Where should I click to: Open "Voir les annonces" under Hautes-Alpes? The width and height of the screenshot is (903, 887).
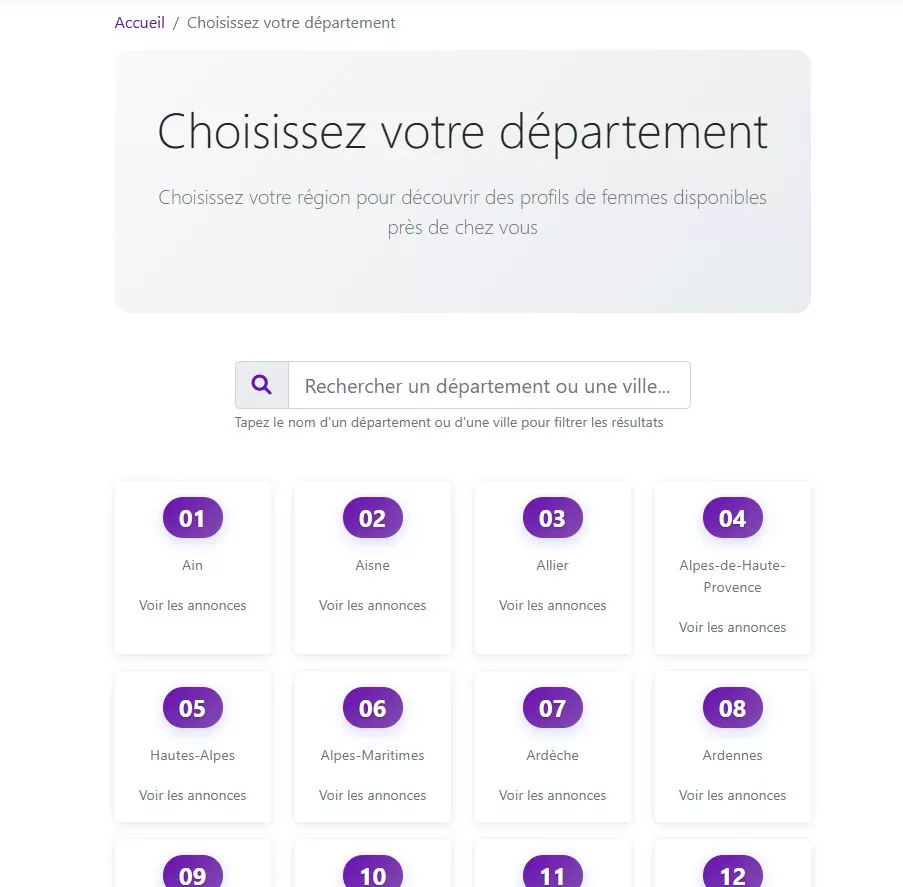pos(192,795)
